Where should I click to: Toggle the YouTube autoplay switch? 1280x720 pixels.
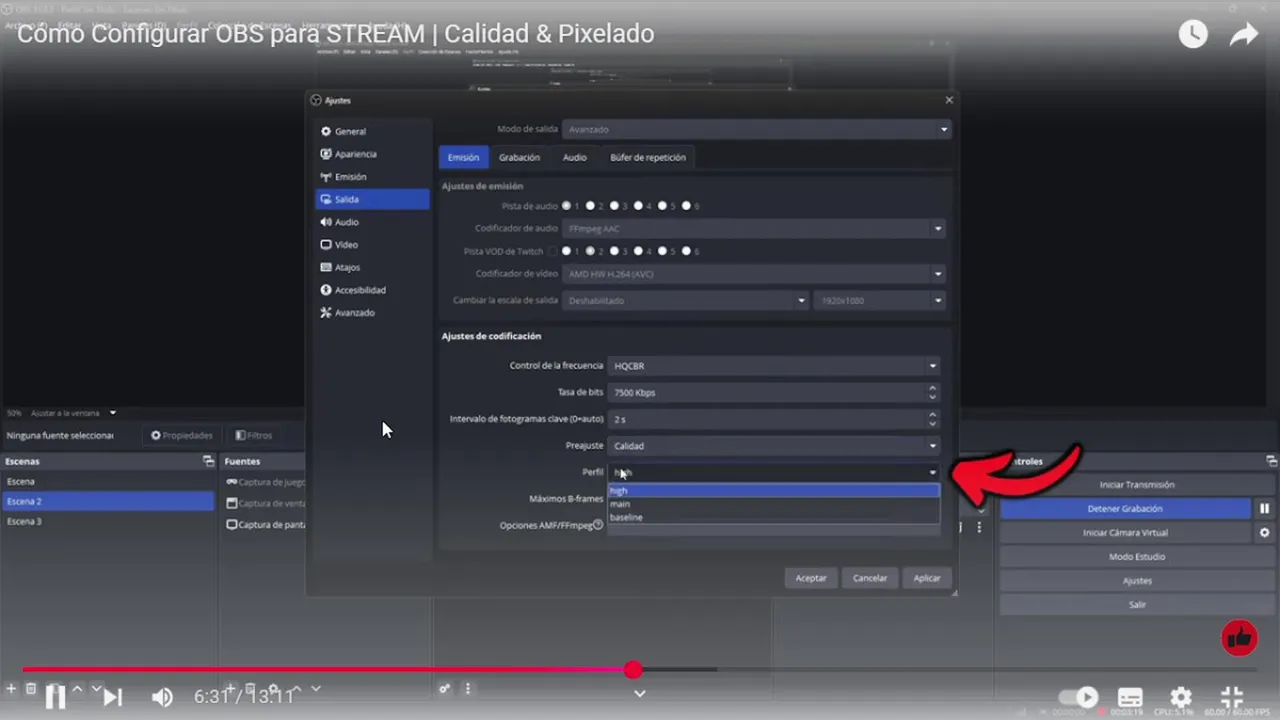tap(1078, 697)
